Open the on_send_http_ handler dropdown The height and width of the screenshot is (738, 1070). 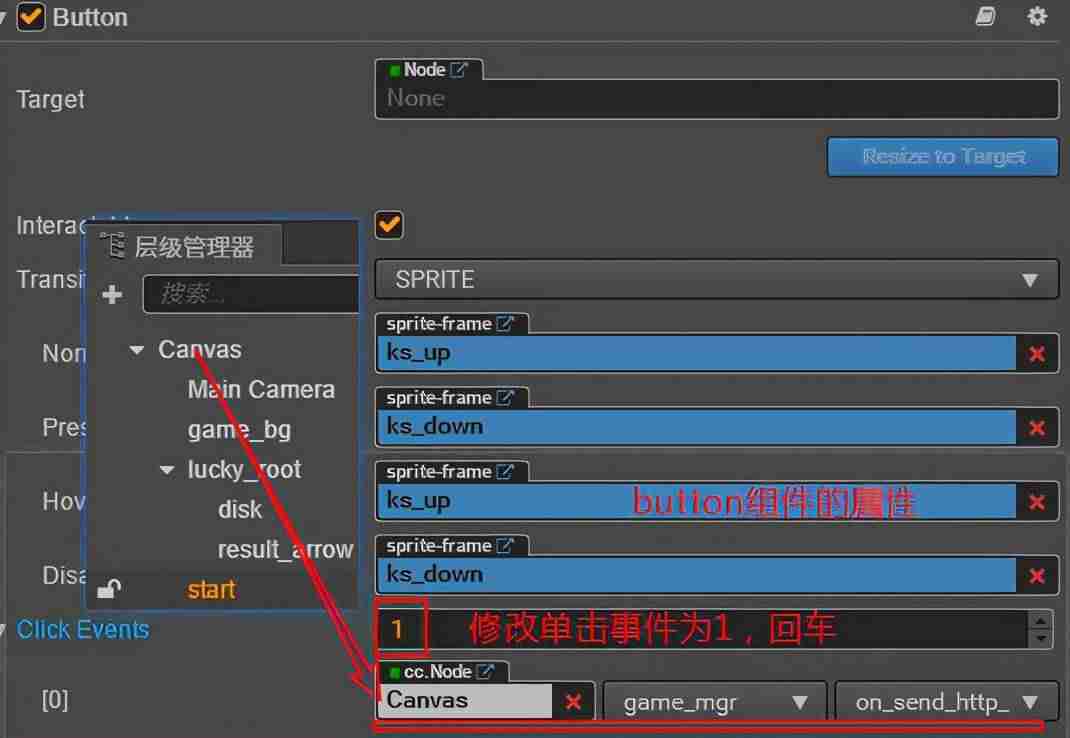(x=947, y=702)
